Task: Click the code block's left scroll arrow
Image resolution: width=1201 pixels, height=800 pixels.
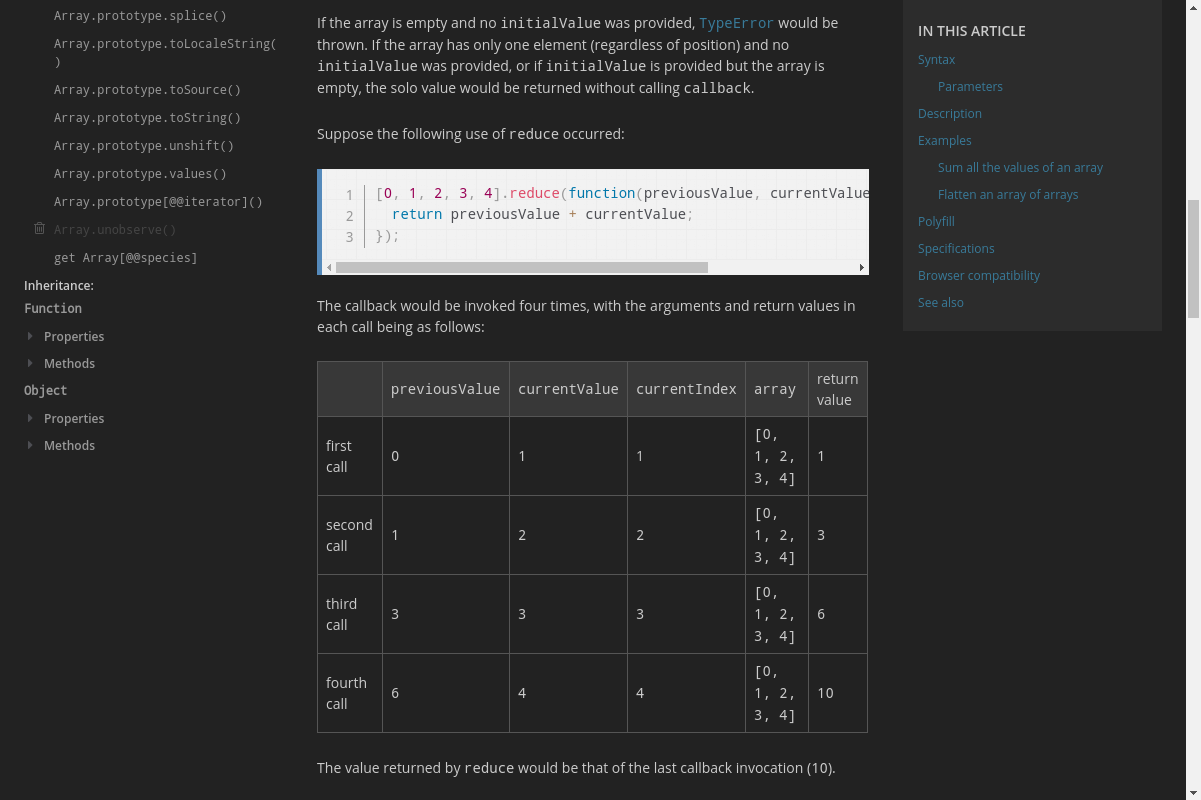Action: pyautogui.click(x=329, y=267)
